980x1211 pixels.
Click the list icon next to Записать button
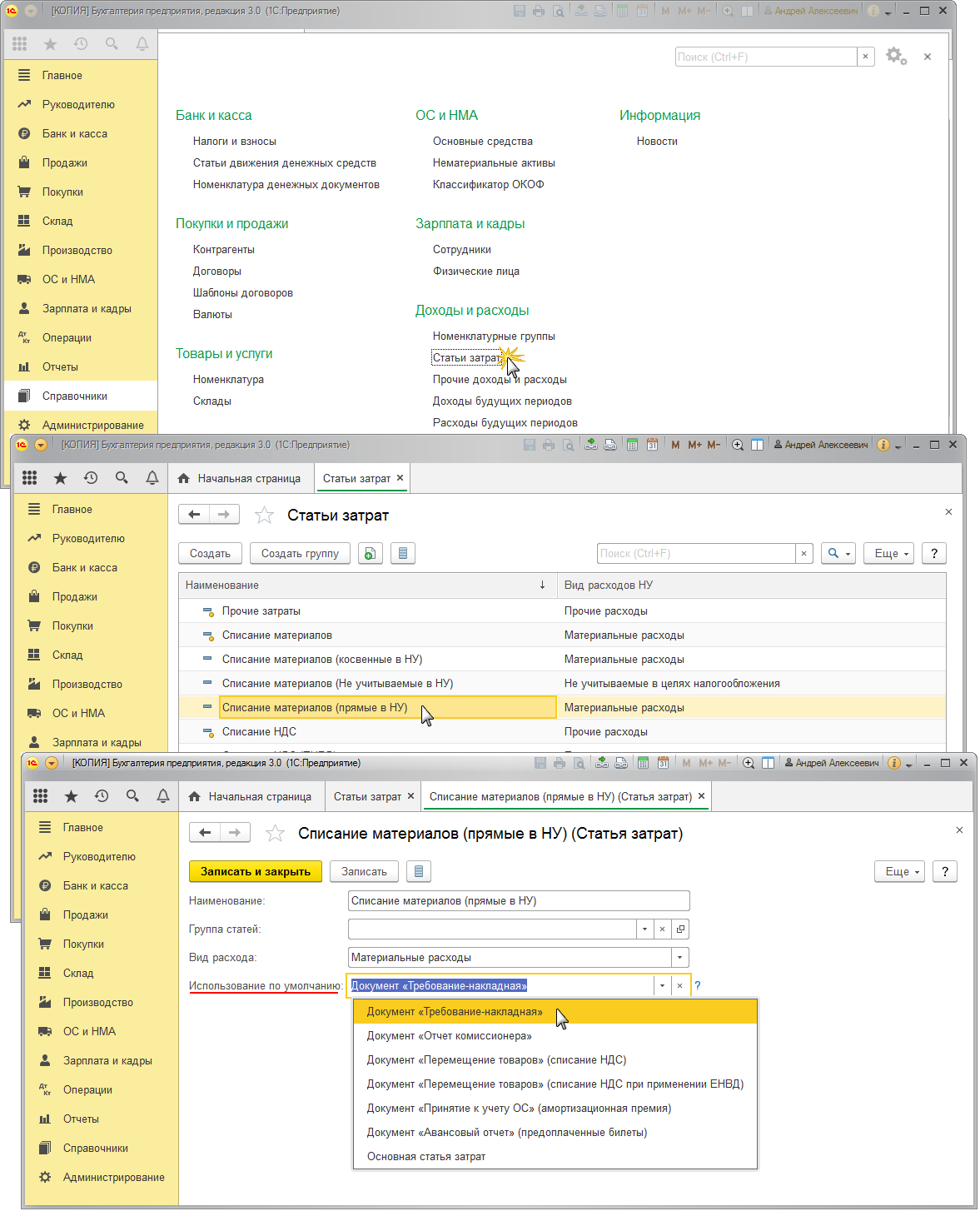point(419,872)
